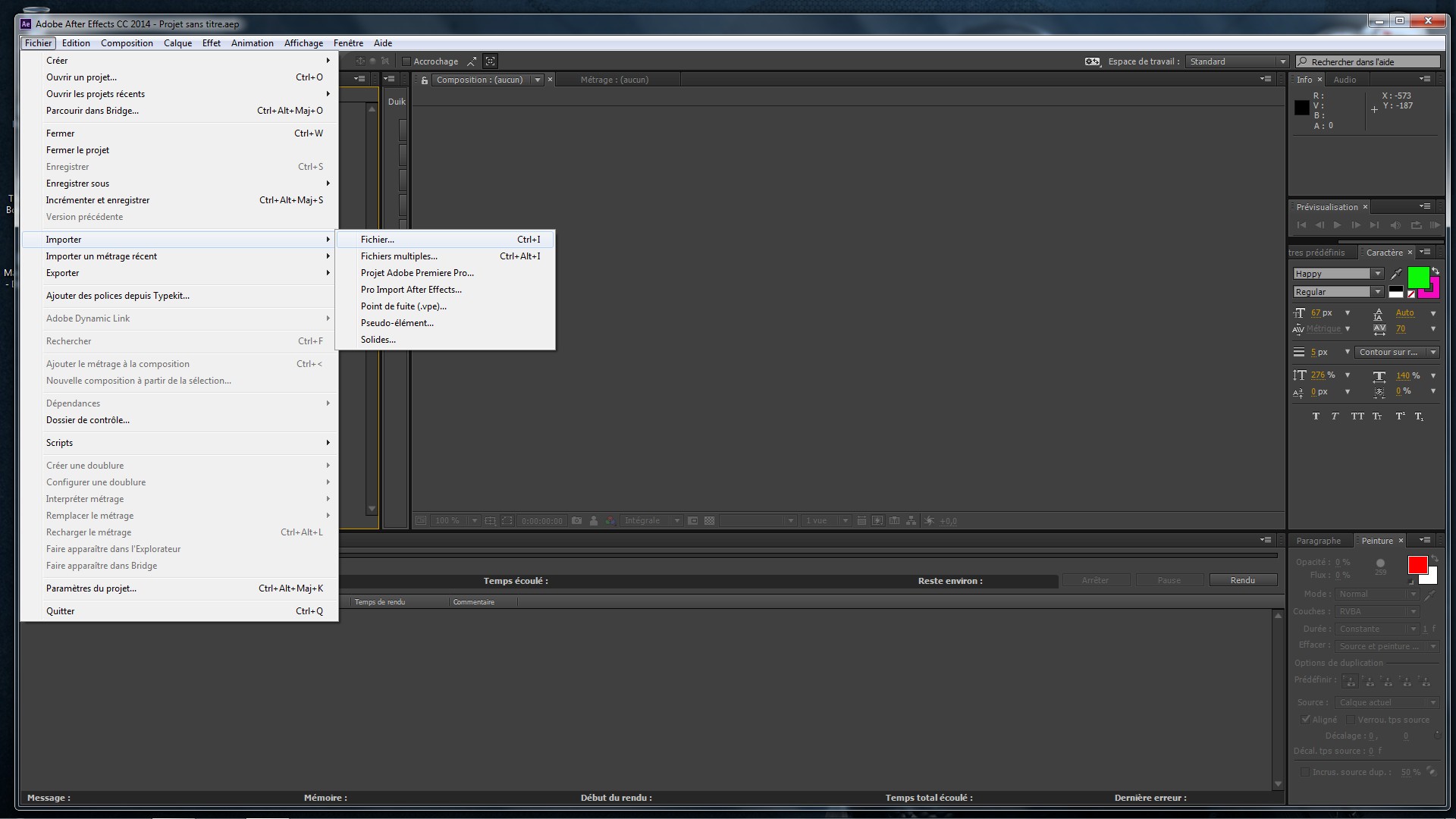Toggle Verrou. tps source checkbox
The height and width of the screenshot is (819, 1456).
1350,720
